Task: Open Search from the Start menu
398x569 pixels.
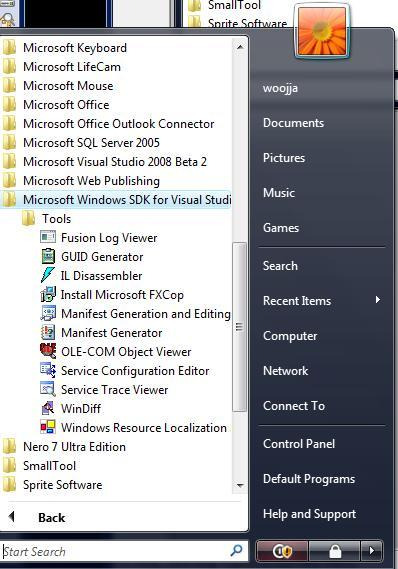Action: pyautogui.click(x=280, y=266)
